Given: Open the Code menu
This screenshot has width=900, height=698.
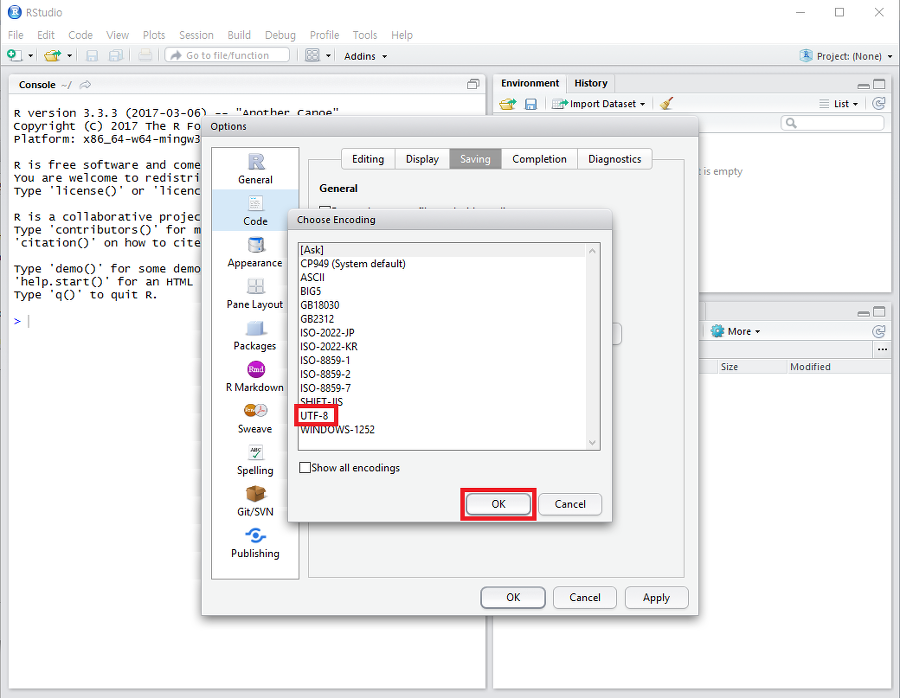Looking at the screenshot, I should [80, 35].
